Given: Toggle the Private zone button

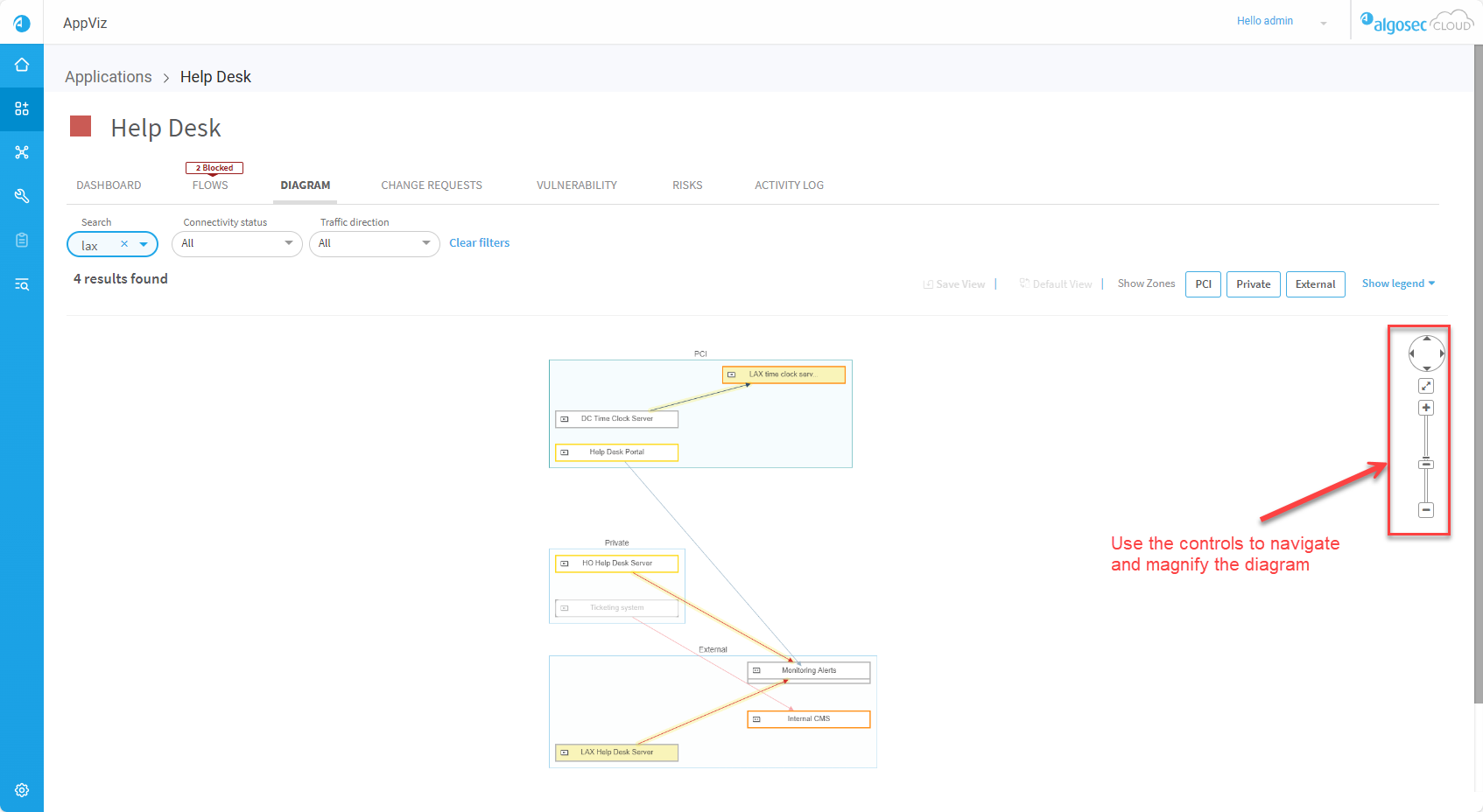Looking at the screenshot, I should [1253, 284].
